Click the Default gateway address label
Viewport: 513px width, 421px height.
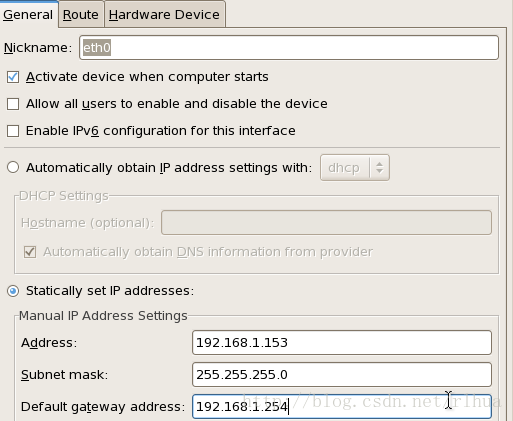click(x=103, y=407)
